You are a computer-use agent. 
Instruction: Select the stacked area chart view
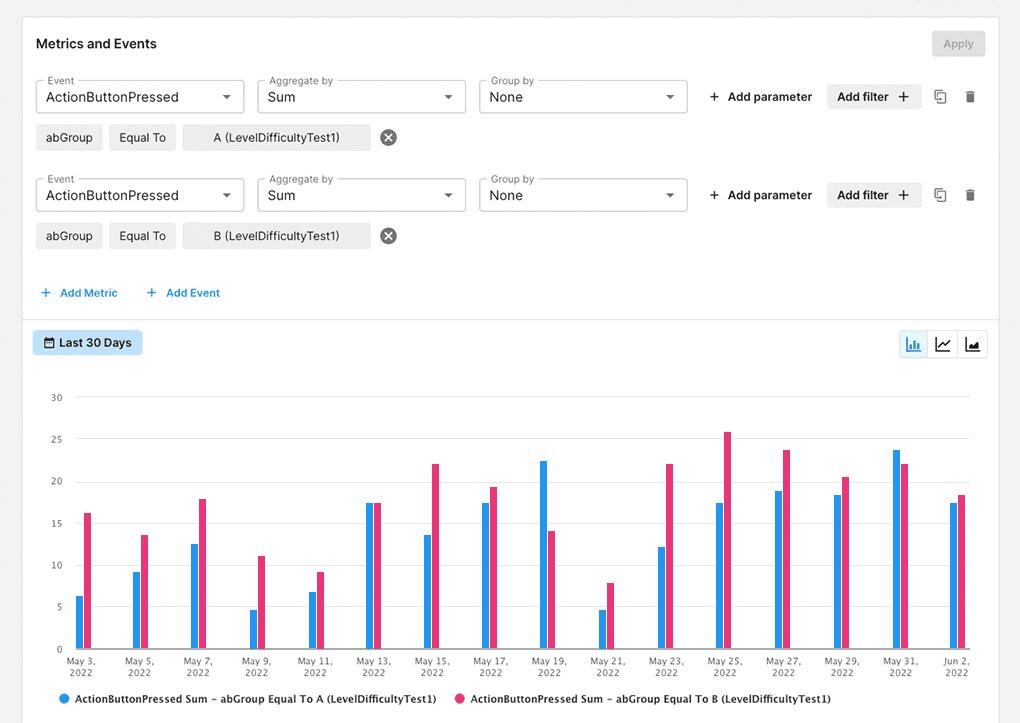pos(972,343)
